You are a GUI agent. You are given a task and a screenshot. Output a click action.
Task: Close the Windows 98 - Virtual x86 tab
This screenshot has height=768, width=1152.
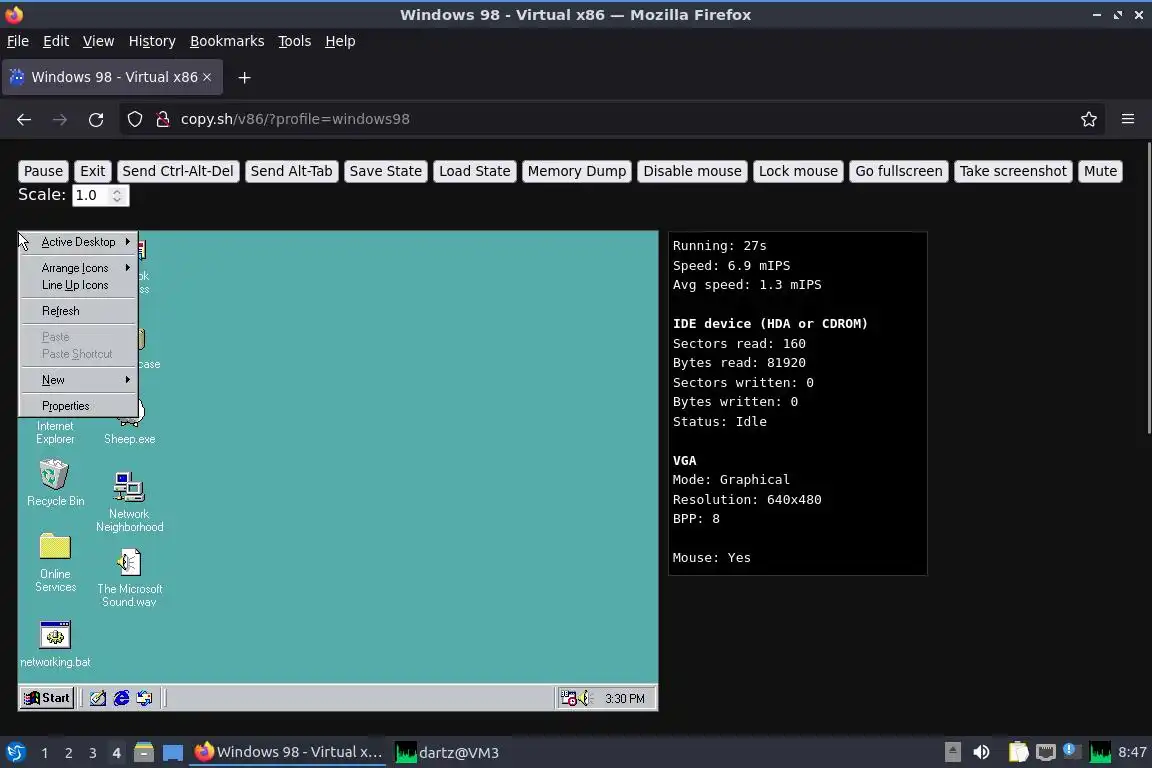click(x=207, y=77)
